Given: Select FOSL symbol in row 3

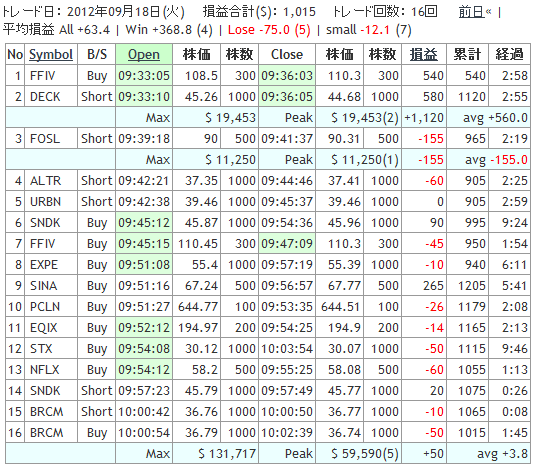Looking at the screenshot, I should click(x=45, y=139).
